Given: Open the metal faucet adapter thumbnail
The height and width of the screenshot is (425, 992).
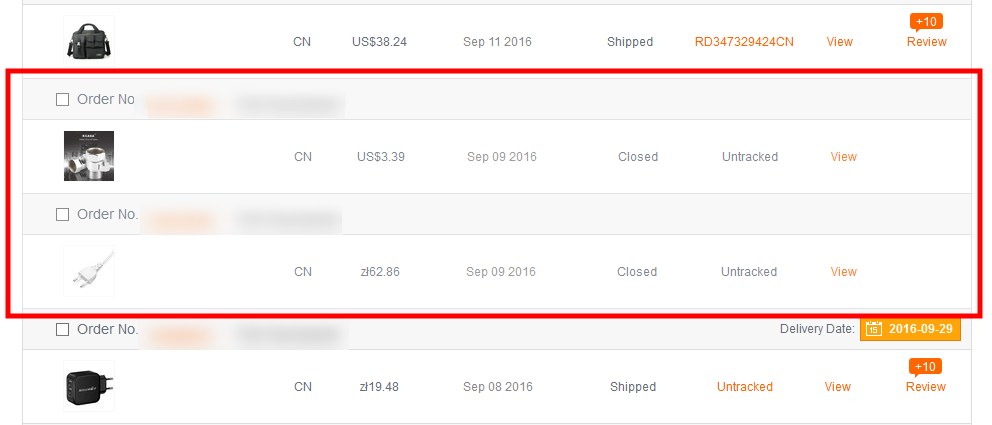Looking at the screenshot, I should pos(88,156).
